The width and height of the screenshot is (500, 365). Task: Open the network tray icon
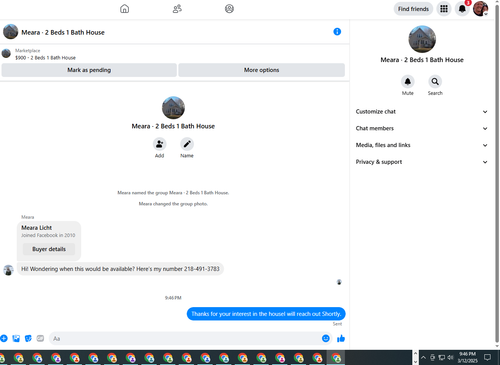coord(441,357)
